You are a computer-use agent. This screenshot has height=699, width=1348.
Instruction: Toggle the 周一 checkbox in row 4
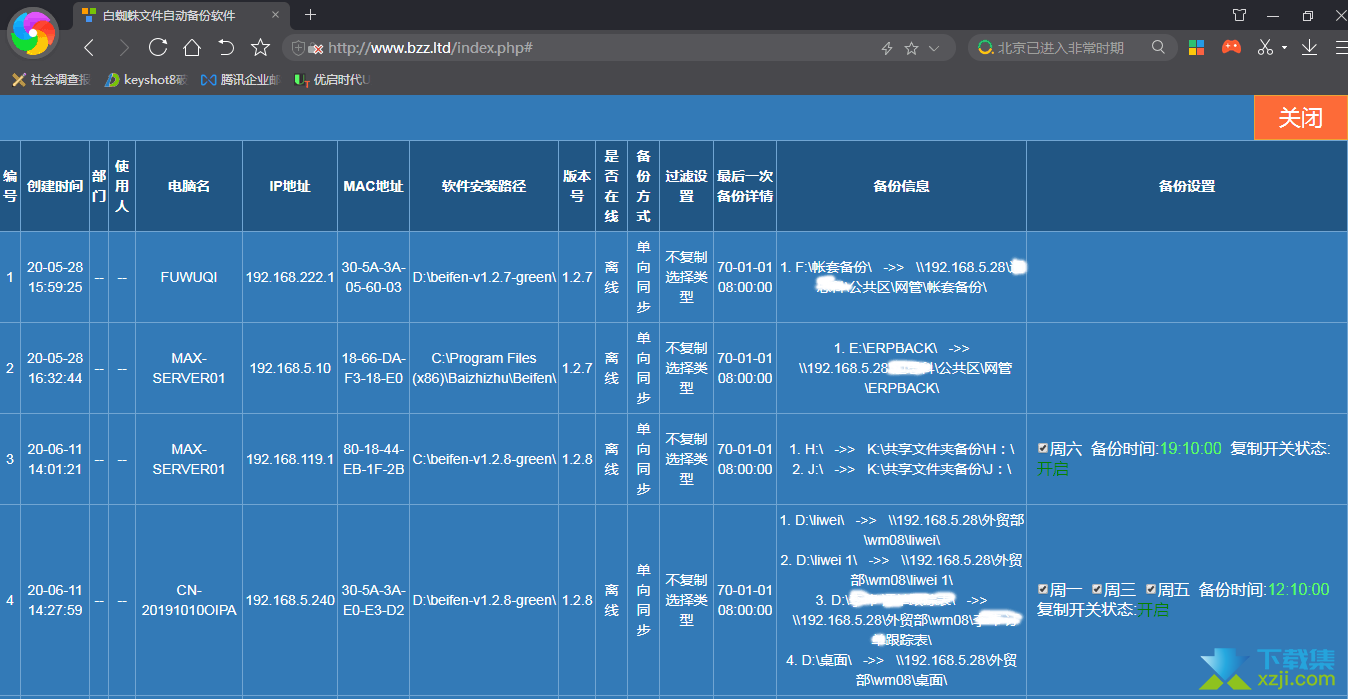(x=1043, y=589)
